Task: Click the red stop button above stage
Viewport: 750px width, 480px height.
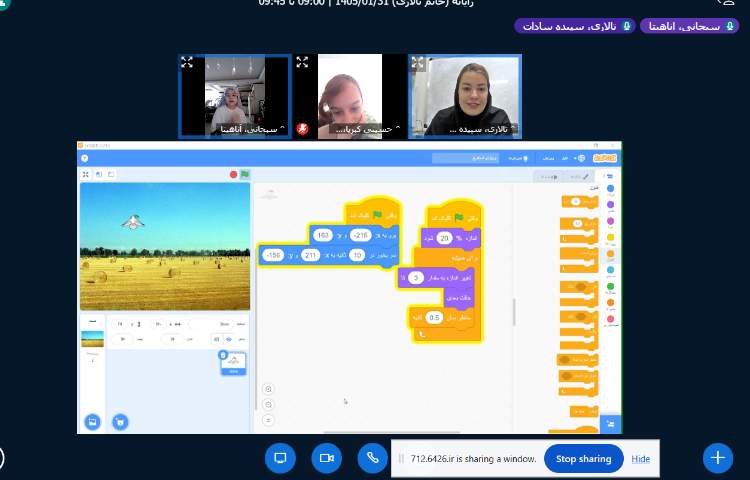Action: click(233, 175)
